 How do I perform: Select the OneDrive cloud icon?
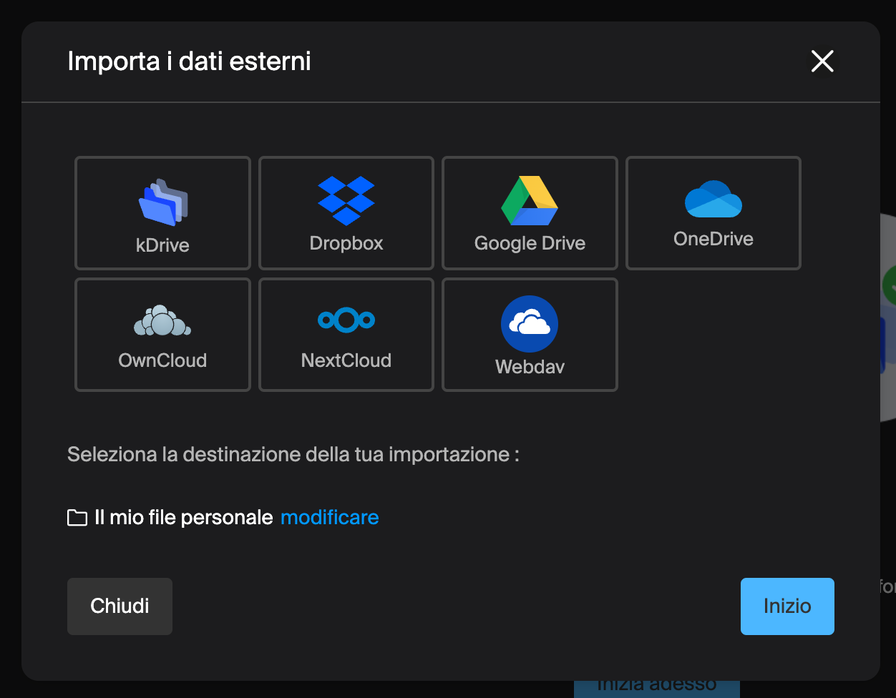click(x=713, y=199)
